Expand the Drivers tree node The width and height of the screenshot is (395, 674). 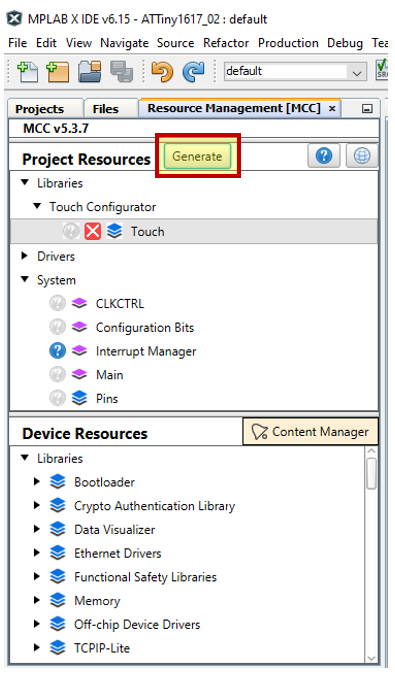tap(25, 256)
